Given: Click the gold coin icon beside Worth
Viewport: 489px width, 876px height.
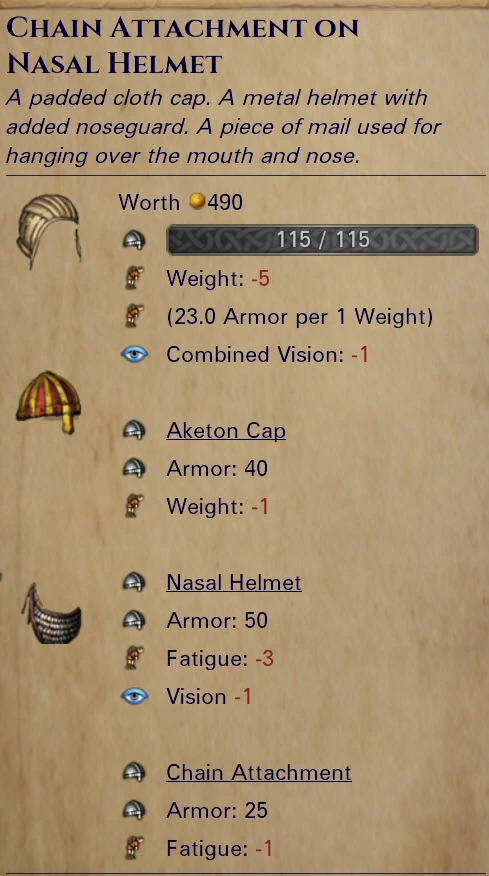Looking at the screenshot, I should click(x=197, y=201).
